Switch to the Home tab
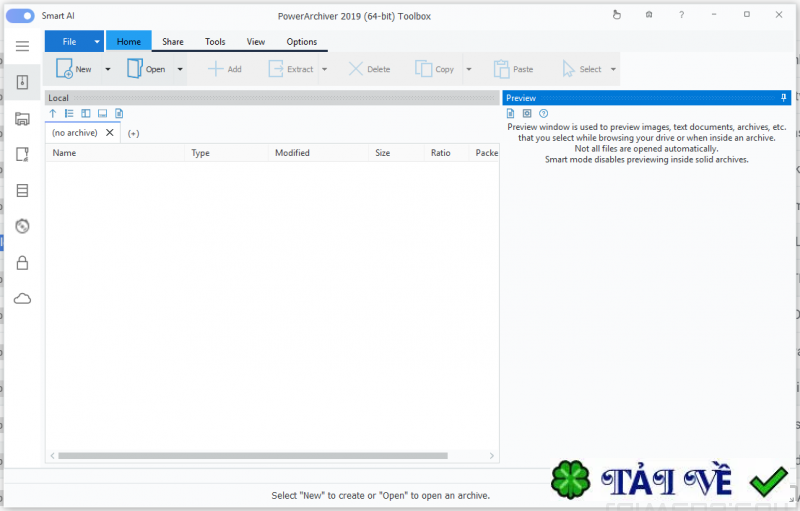This screenshot has width=800, height=511. tap(129, 42)
